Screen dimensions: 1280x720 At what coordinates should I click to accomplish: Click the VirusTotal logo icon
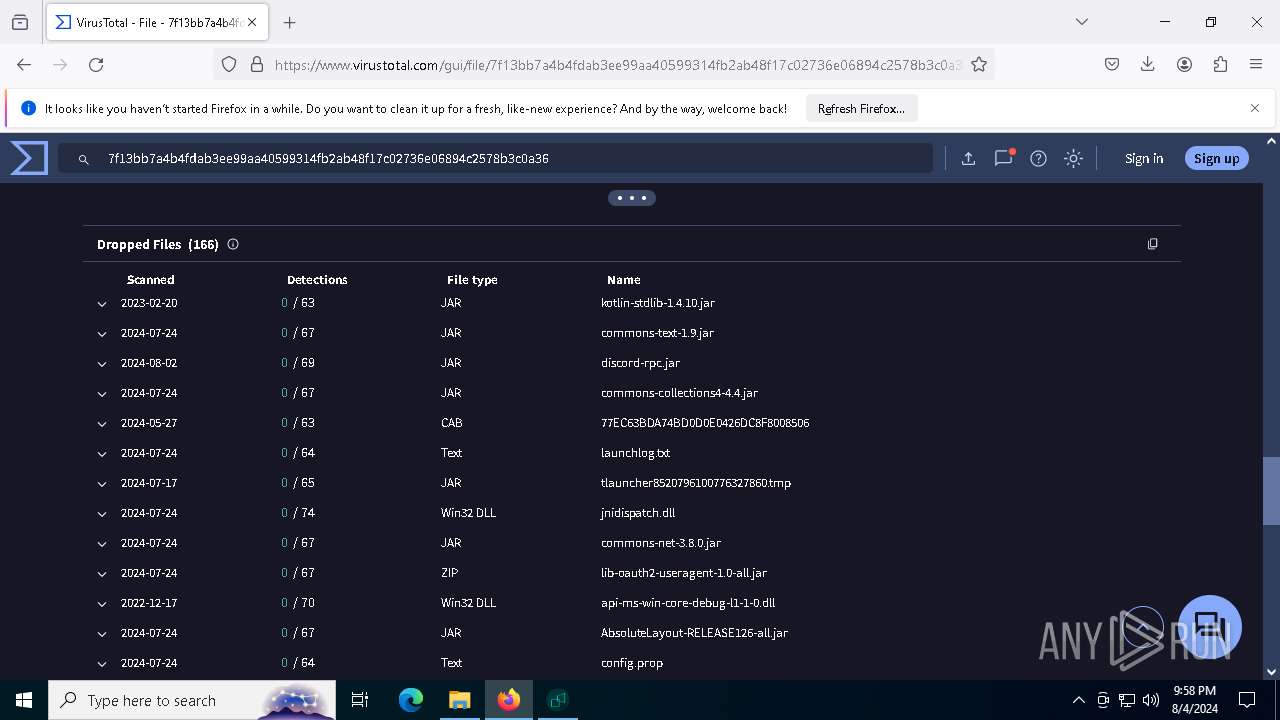[29, 158]
